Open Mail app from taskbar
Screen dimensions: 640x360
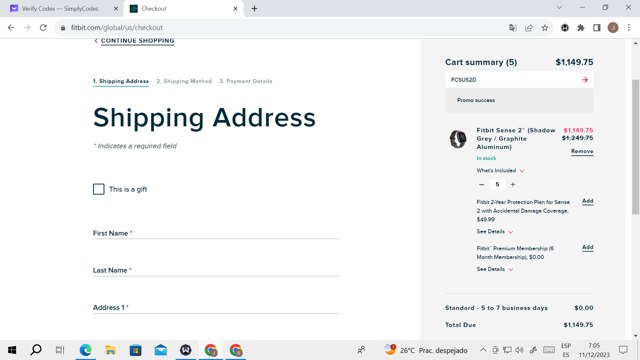[160, 350]
